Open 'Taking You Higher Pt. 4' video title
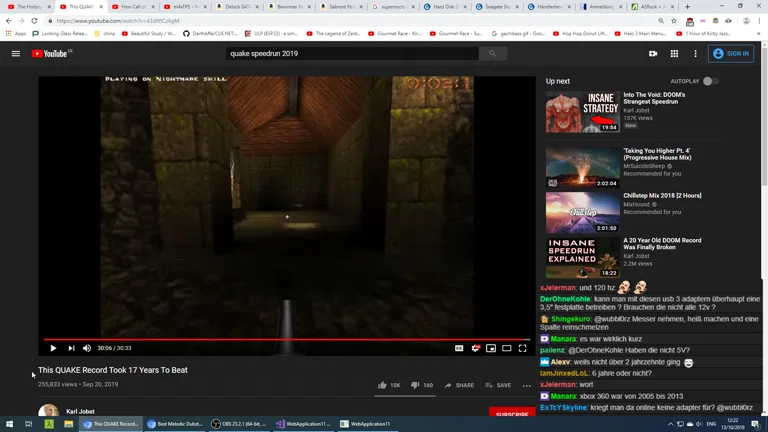The height and width of the screenshot is (432, 768). coord(657,154)
